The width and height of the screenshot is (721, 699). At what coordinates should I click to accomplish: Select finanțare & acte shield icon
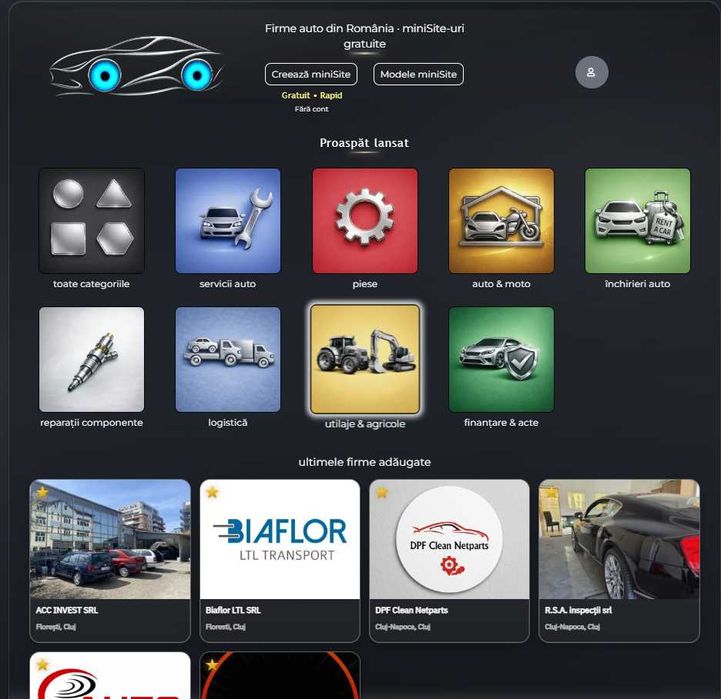tap(501, 359)
